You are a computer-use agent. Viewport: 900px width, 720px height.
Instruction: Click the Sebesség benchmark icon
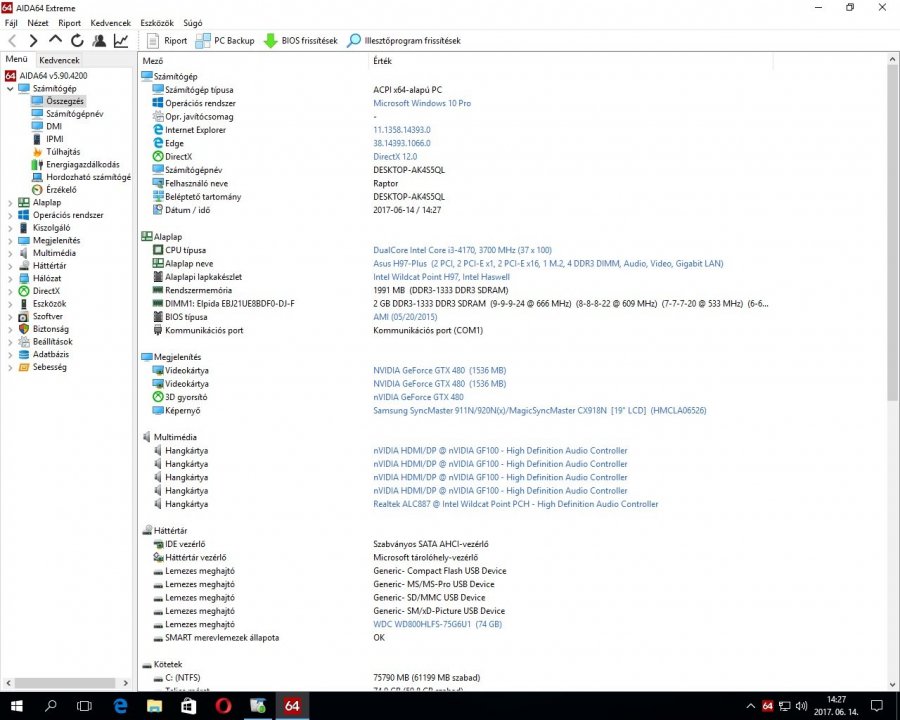pos(24,367)
